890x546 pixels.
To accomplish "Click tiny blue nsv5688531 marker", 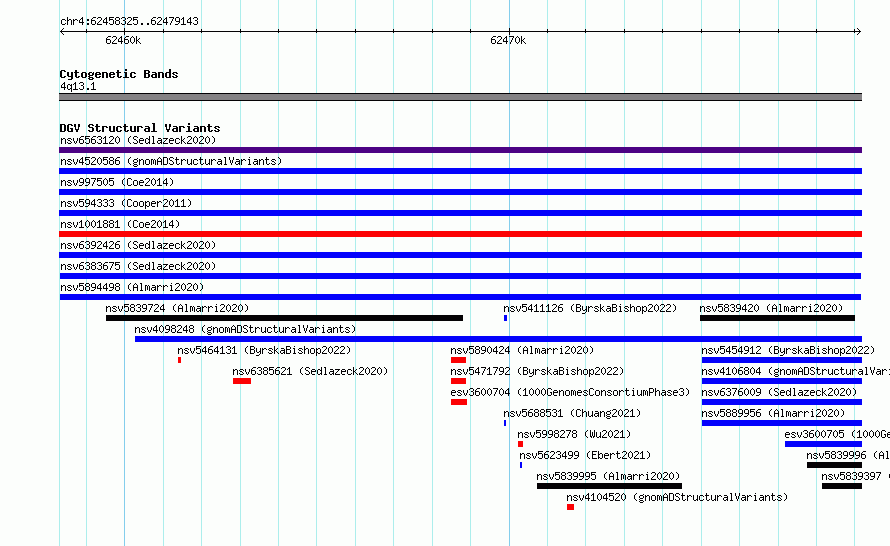I will (505, 423).
